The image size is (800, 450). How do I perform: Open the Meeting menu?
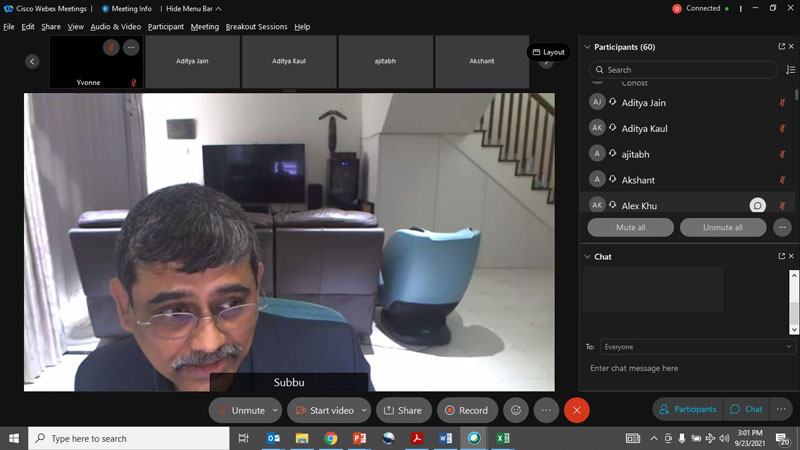pos(205,27)
